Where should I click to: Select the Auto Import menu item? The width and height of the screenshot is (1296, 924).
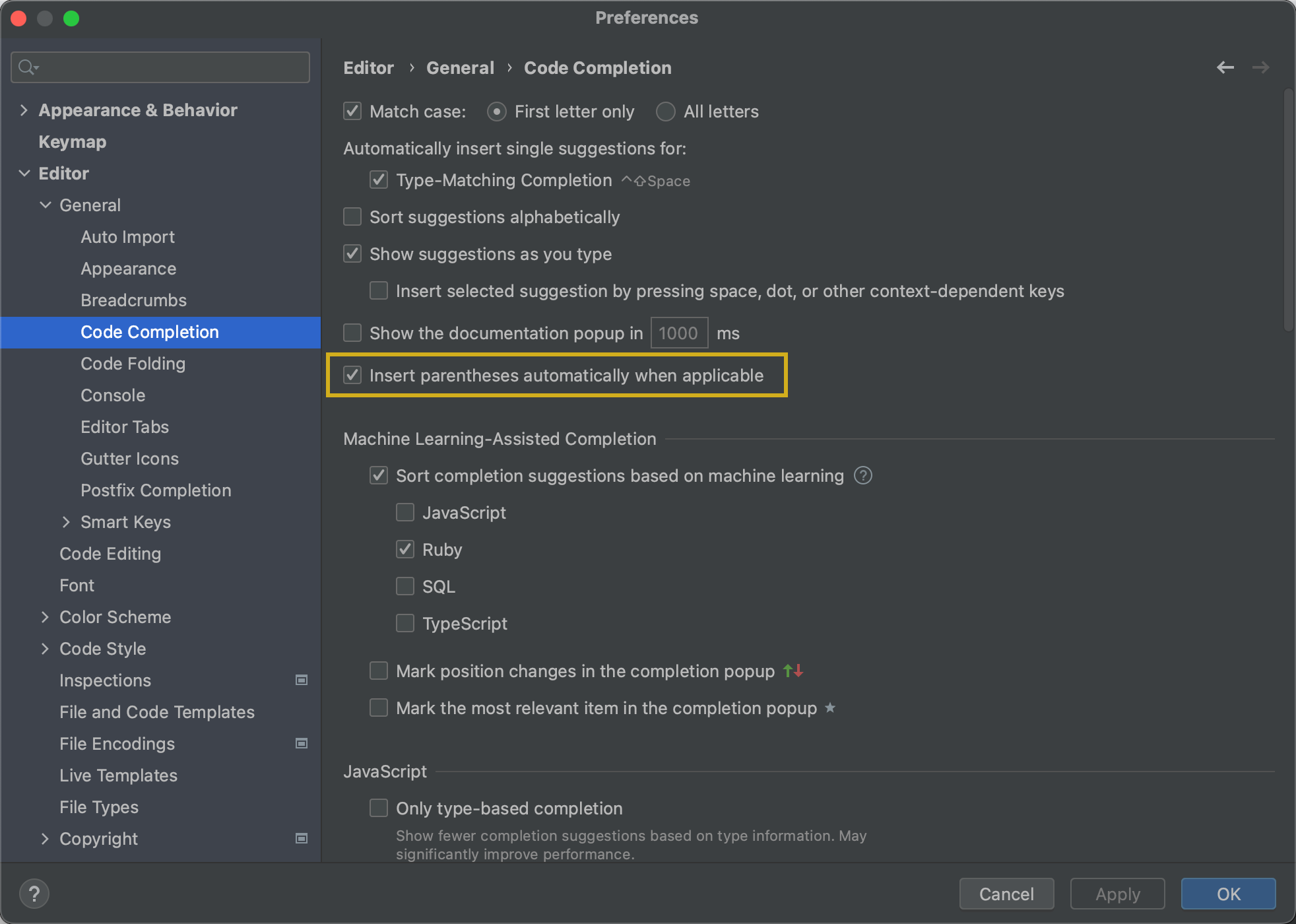click(128, 236)
